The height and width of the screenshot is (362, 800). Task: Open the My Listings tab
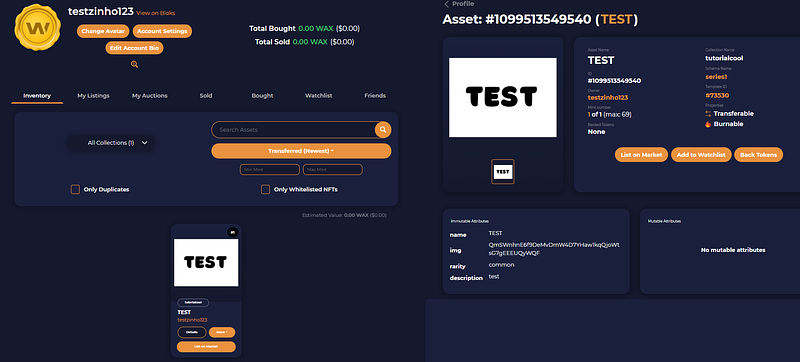tap(93, 96)
